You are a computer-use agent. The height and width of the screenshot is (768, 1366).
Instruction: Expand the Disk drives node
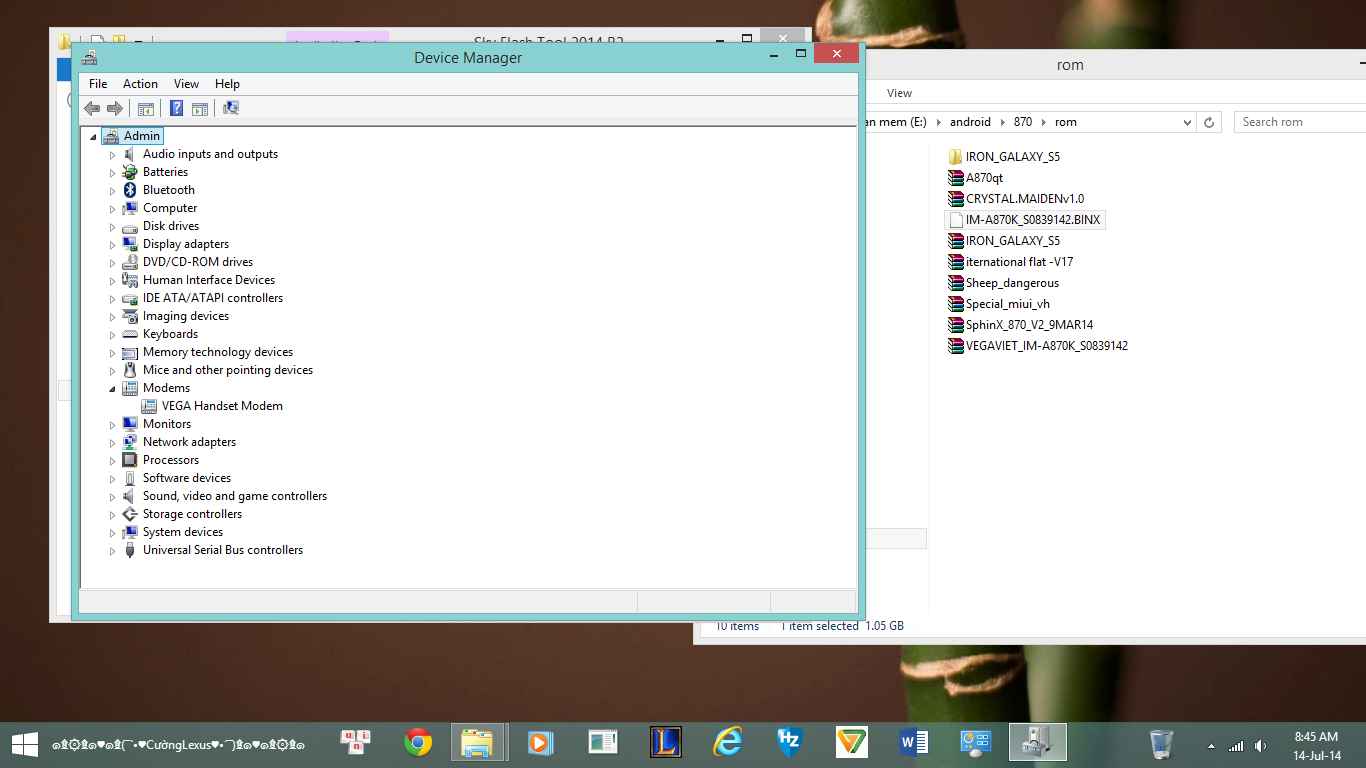112,227
